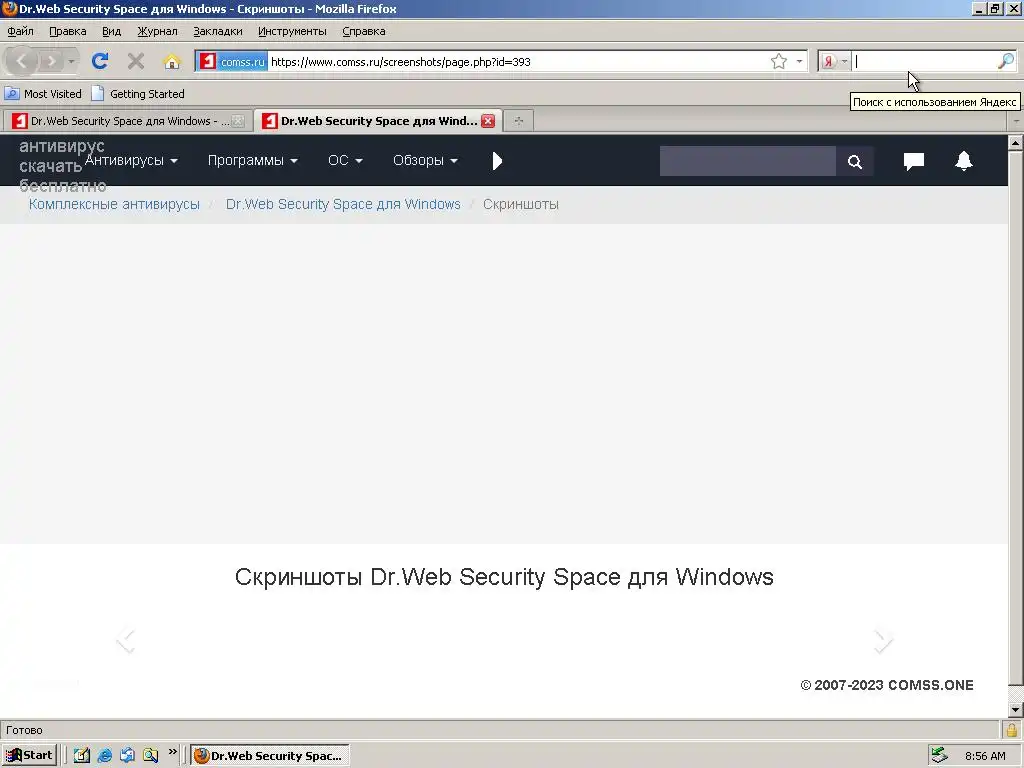
Task: Click the first quick launch notepad icon
Action: 82,756
